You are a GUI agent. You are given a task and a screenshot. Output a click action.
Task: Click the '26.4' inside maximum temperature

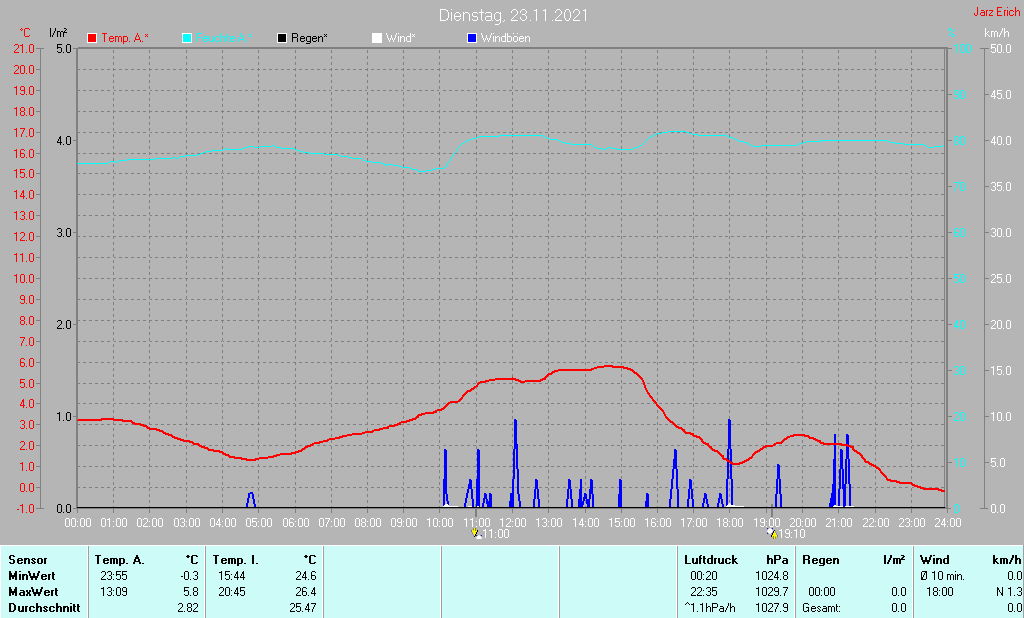[x=306, y=592]
